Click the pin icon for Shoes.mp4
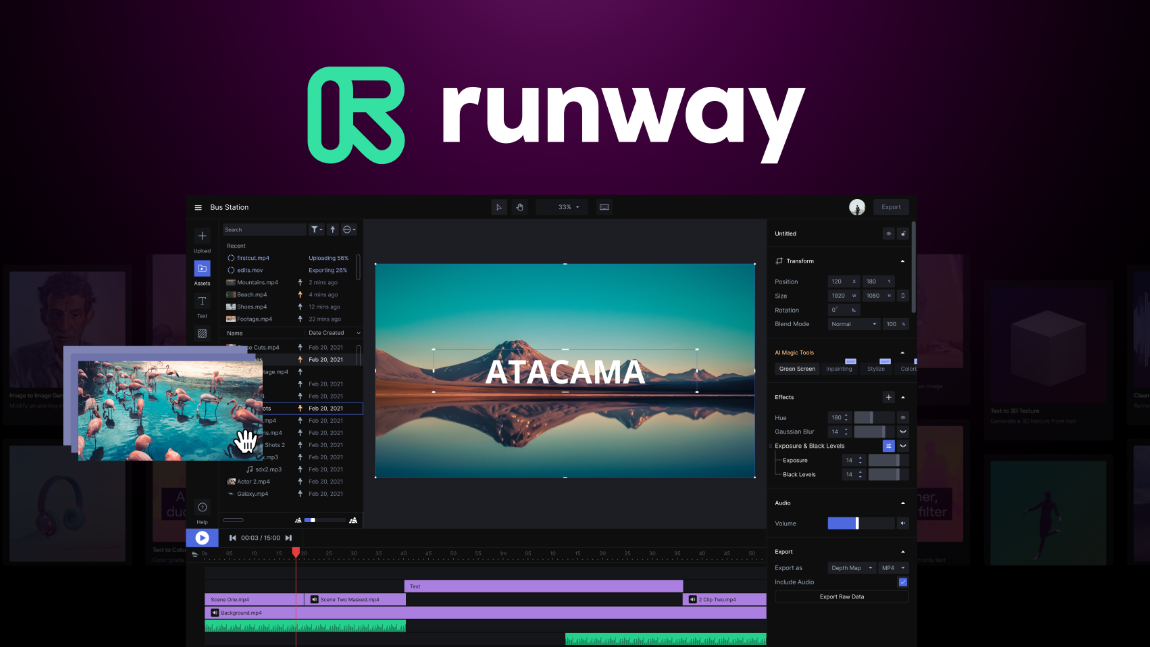The width and height of the screenshot is (1150, 647). pos(300,307)
